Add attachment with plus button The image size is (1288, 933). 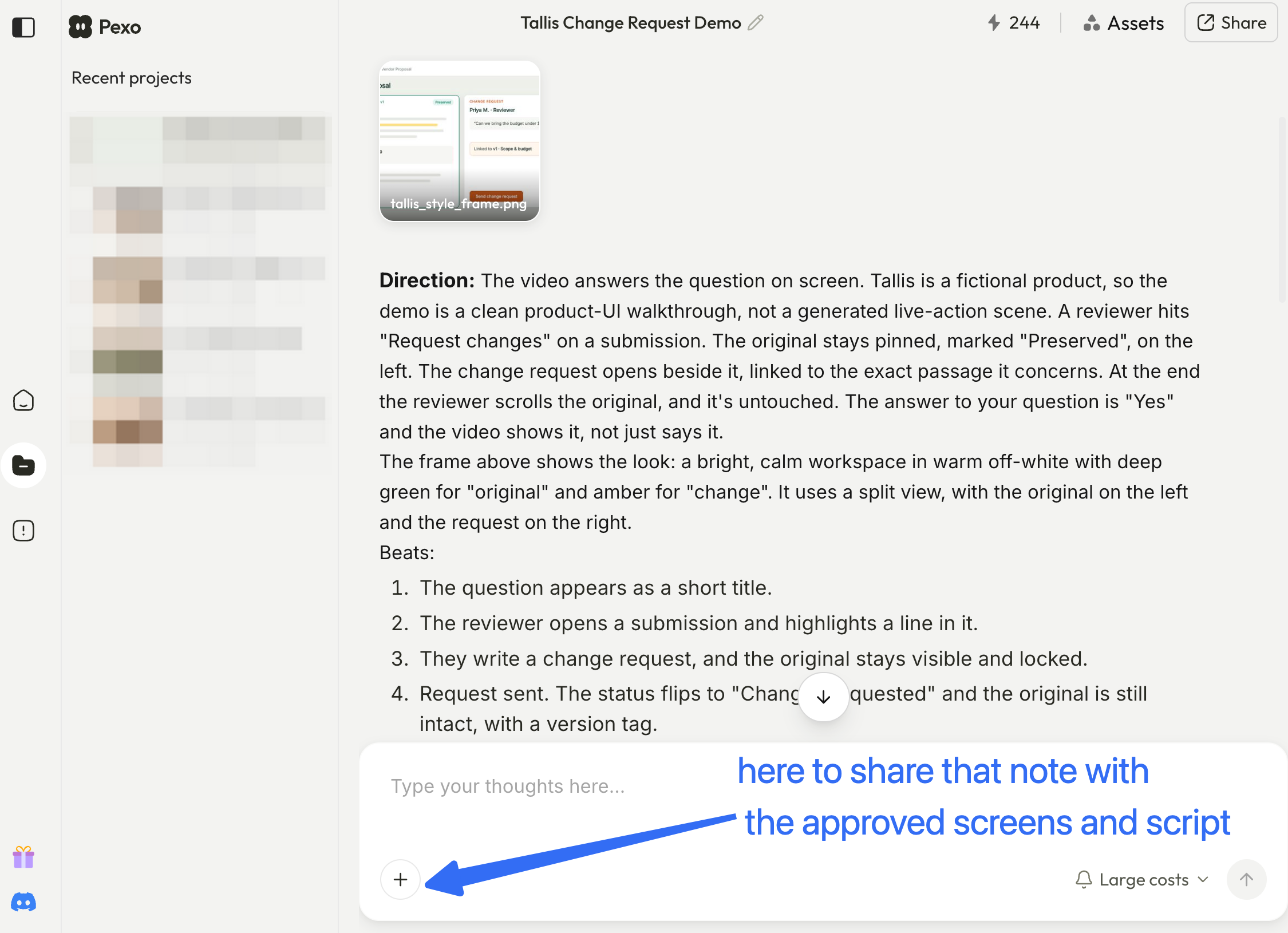click(x=401, y=879)
